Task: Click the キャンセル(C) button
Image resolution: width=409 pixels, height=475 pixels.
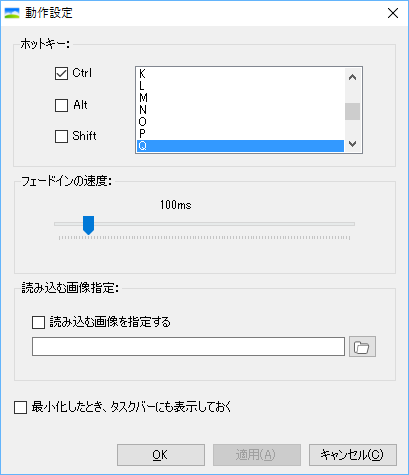Action: click(353, 455)
